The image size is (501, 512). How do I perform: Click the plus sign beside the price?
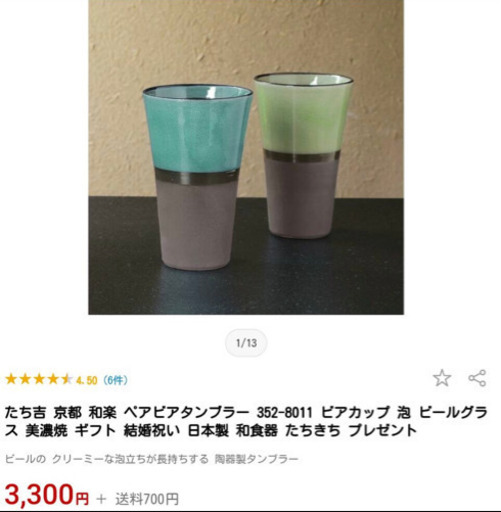101,499
